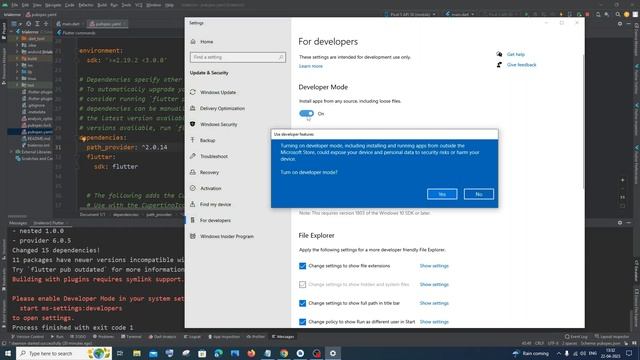Open Activation settings page
640x360 pixels.
[211, 189]
